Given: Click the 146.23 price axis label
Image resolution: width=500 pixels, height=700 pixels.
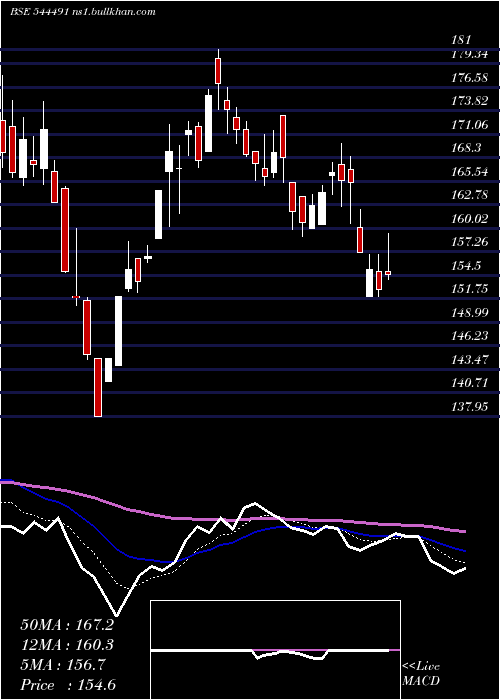Looking at the screenshot, I should 469,335.
